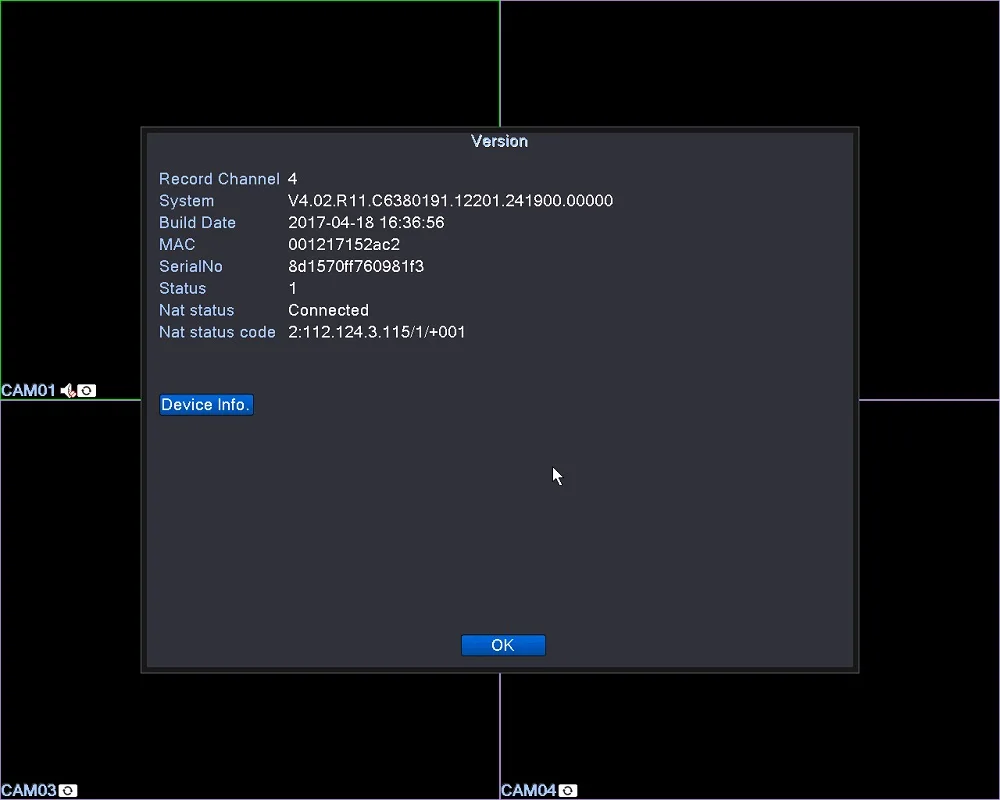Click the Record Channel label
Viewport: 1000px width, 800px height.
coord(219,179)
